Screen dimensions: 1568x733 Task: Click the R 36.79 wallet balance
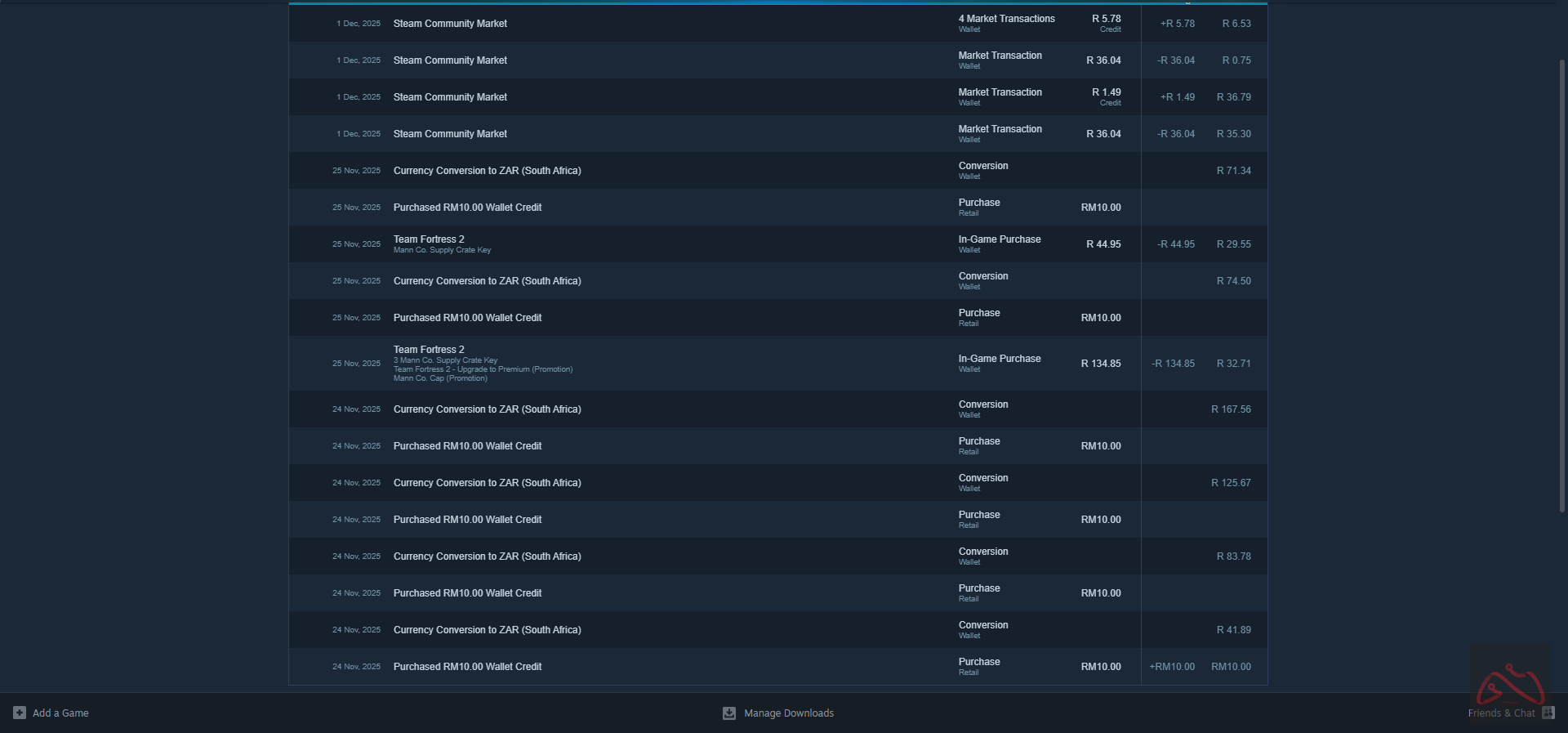point(1233,97)
